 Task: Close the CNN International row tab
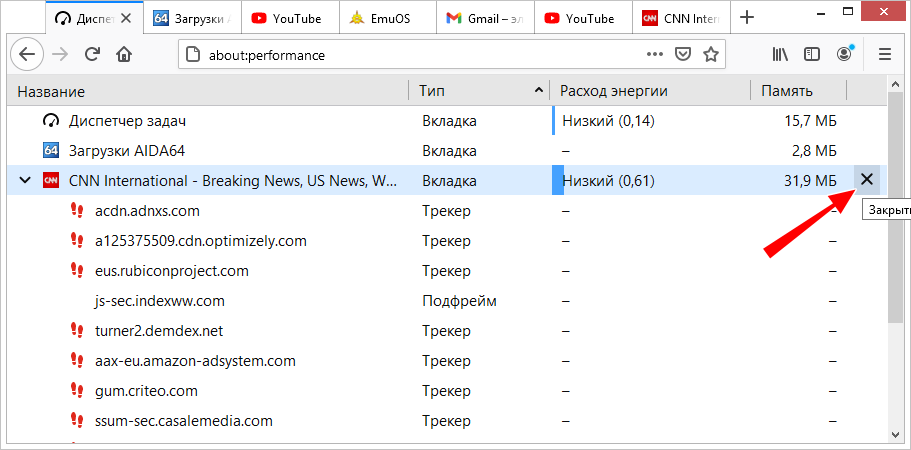point(867,179)
